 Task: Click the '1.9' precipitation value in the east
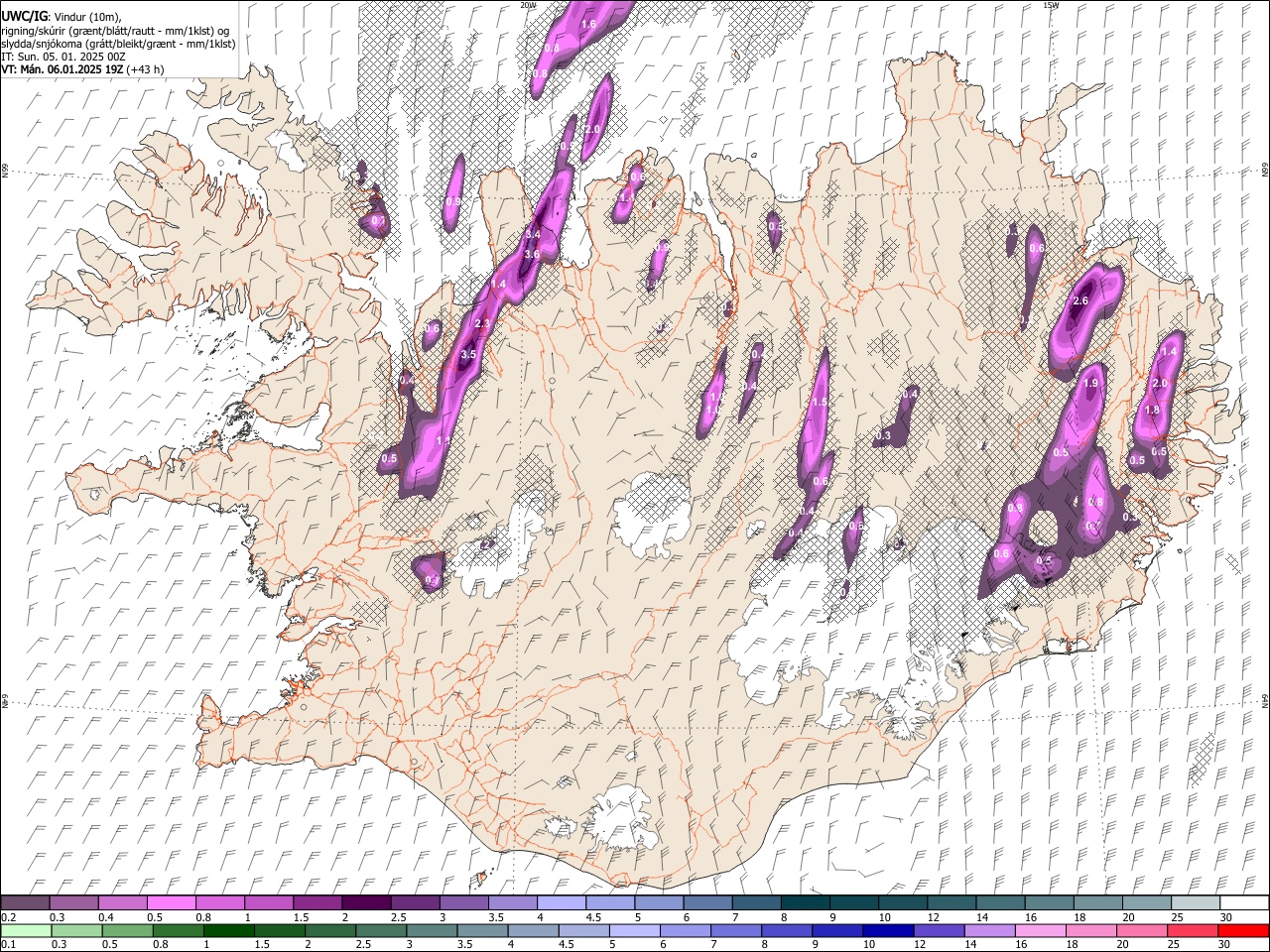1091,383
